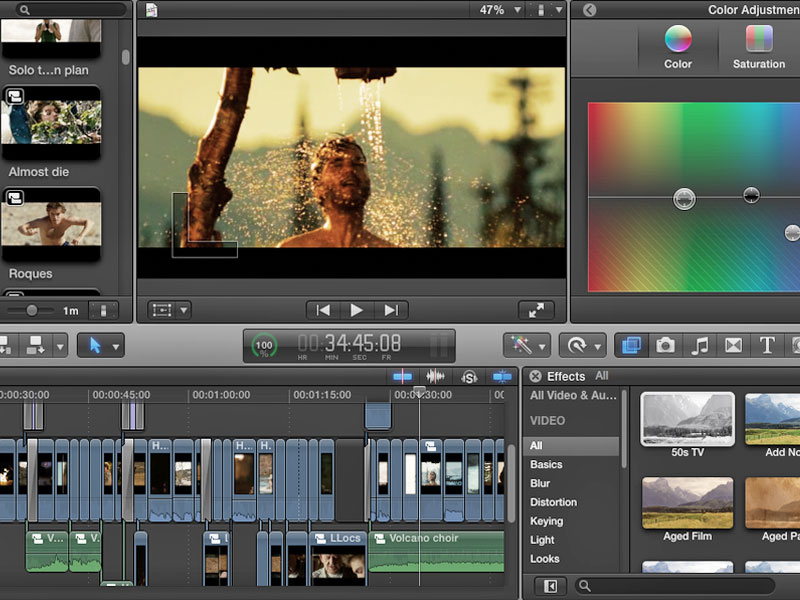
Task: Toggle audio skimming waveform button
Action: click(435, 377)
